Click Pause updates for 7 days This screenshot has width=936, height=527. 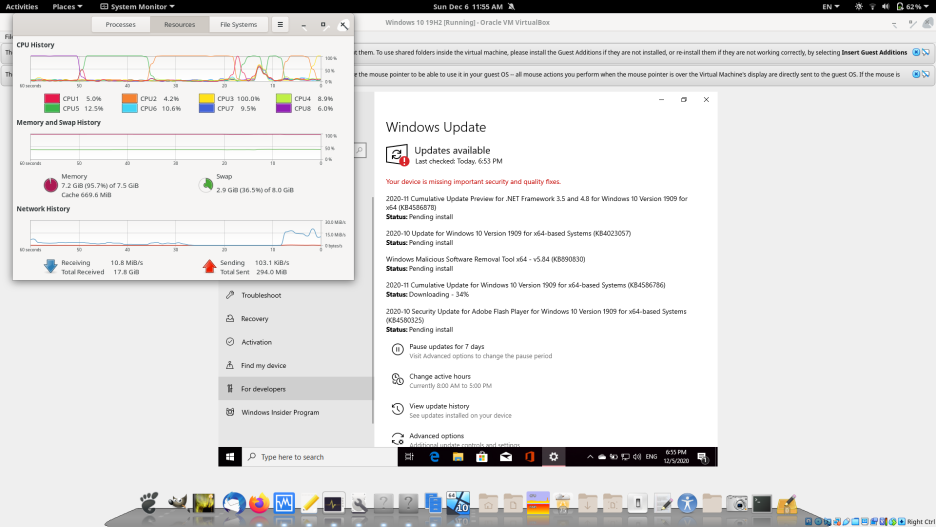447,347
